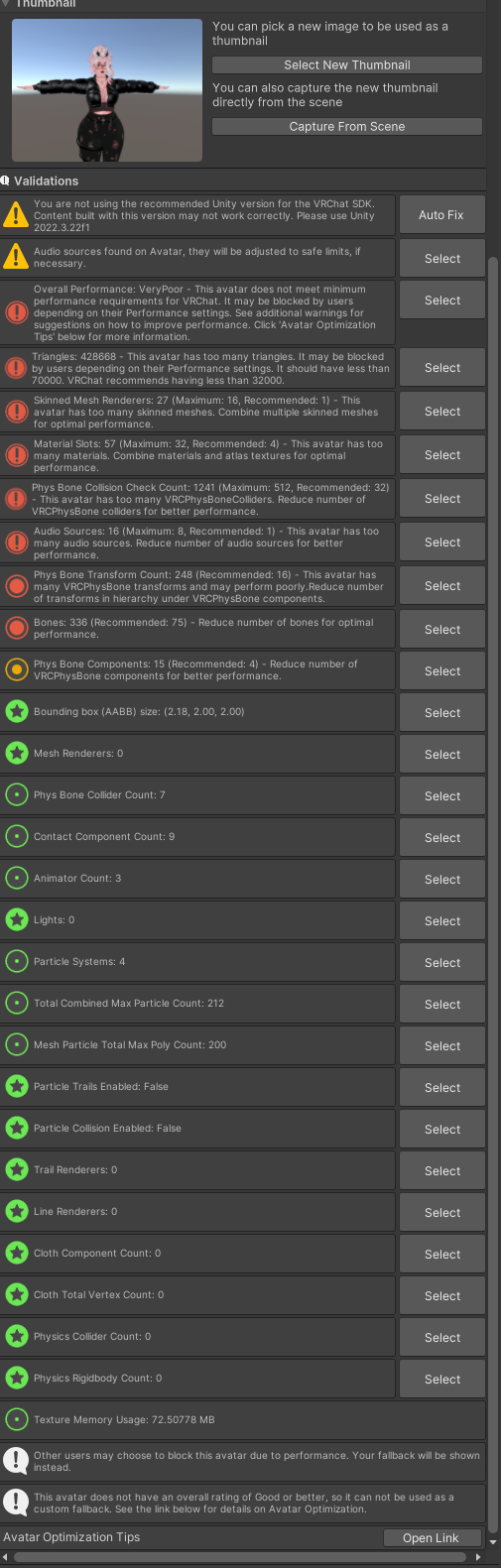
Task: Click the horizontal scrollbar right arrow
Action: coord(479,1557)
